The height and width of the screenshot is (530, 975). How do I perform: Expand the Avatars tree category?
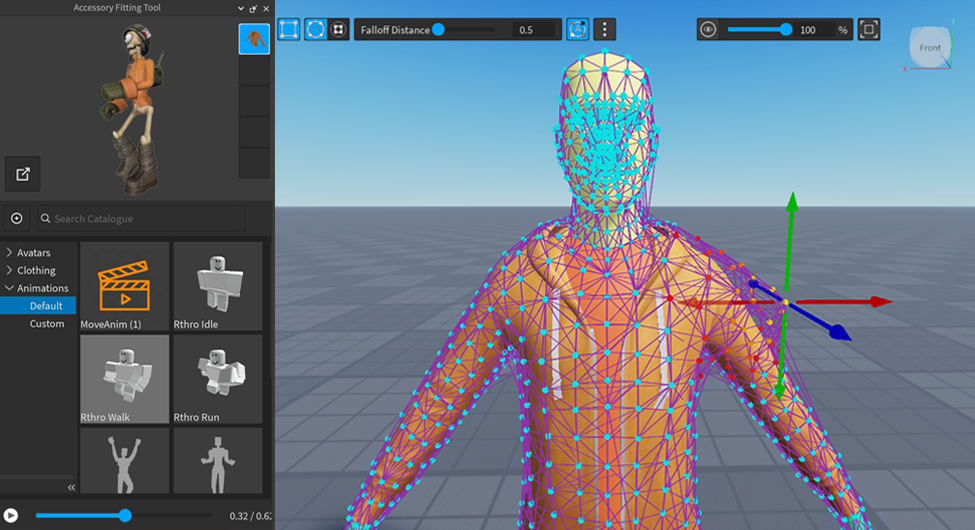pyautogui.click(x=9, y=253)
